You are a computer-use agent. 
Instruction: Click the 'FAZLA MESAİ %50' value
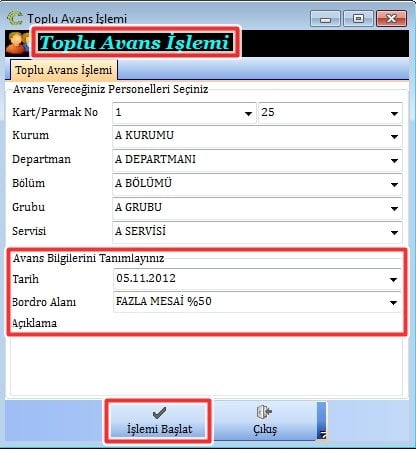pos(164,301)
